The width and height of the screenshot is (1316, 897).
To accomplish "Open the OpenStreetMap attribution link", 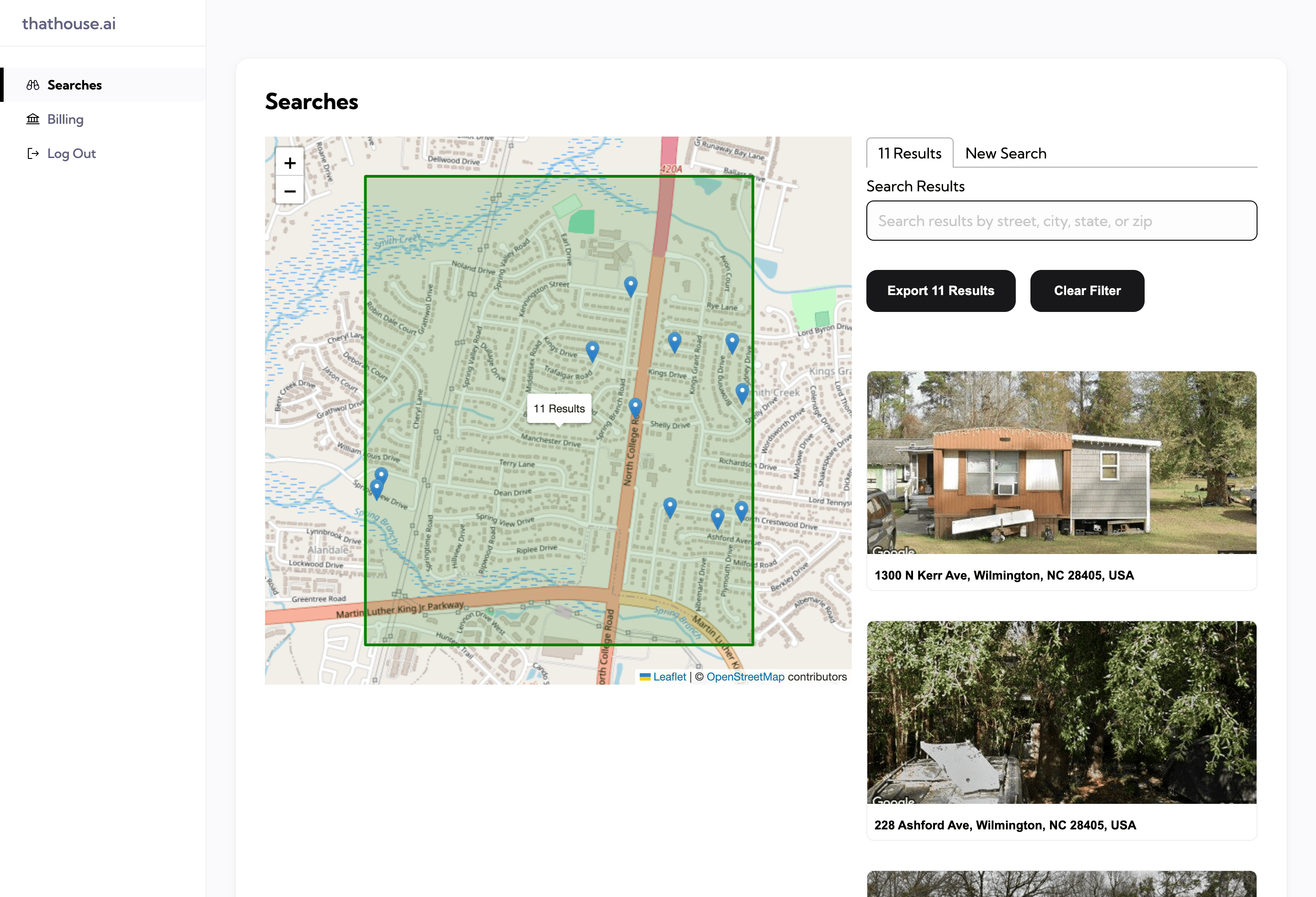I will 745,677.
